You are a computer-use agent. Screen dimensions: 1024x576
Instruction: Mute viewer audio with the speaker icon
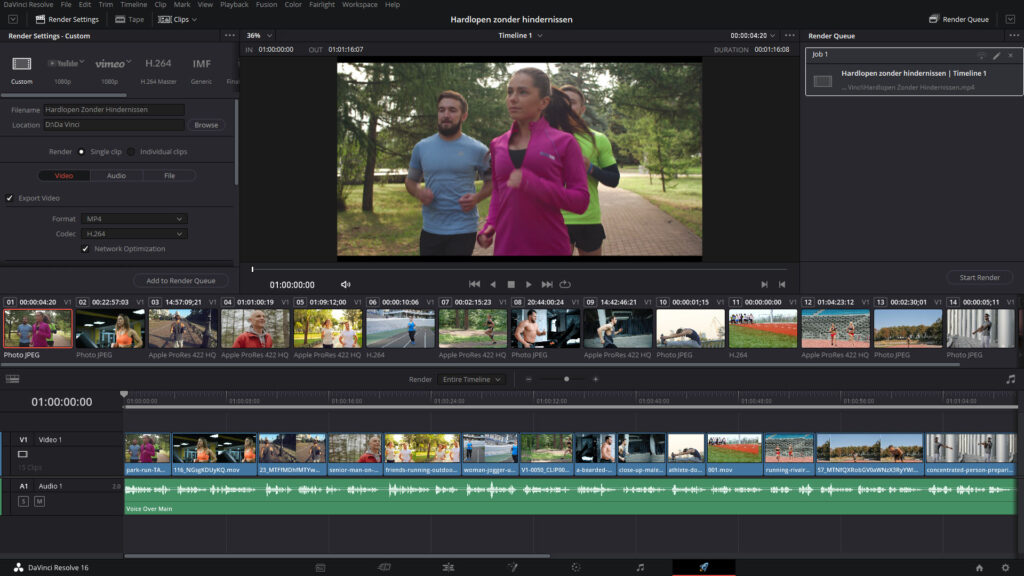[345, 285]
